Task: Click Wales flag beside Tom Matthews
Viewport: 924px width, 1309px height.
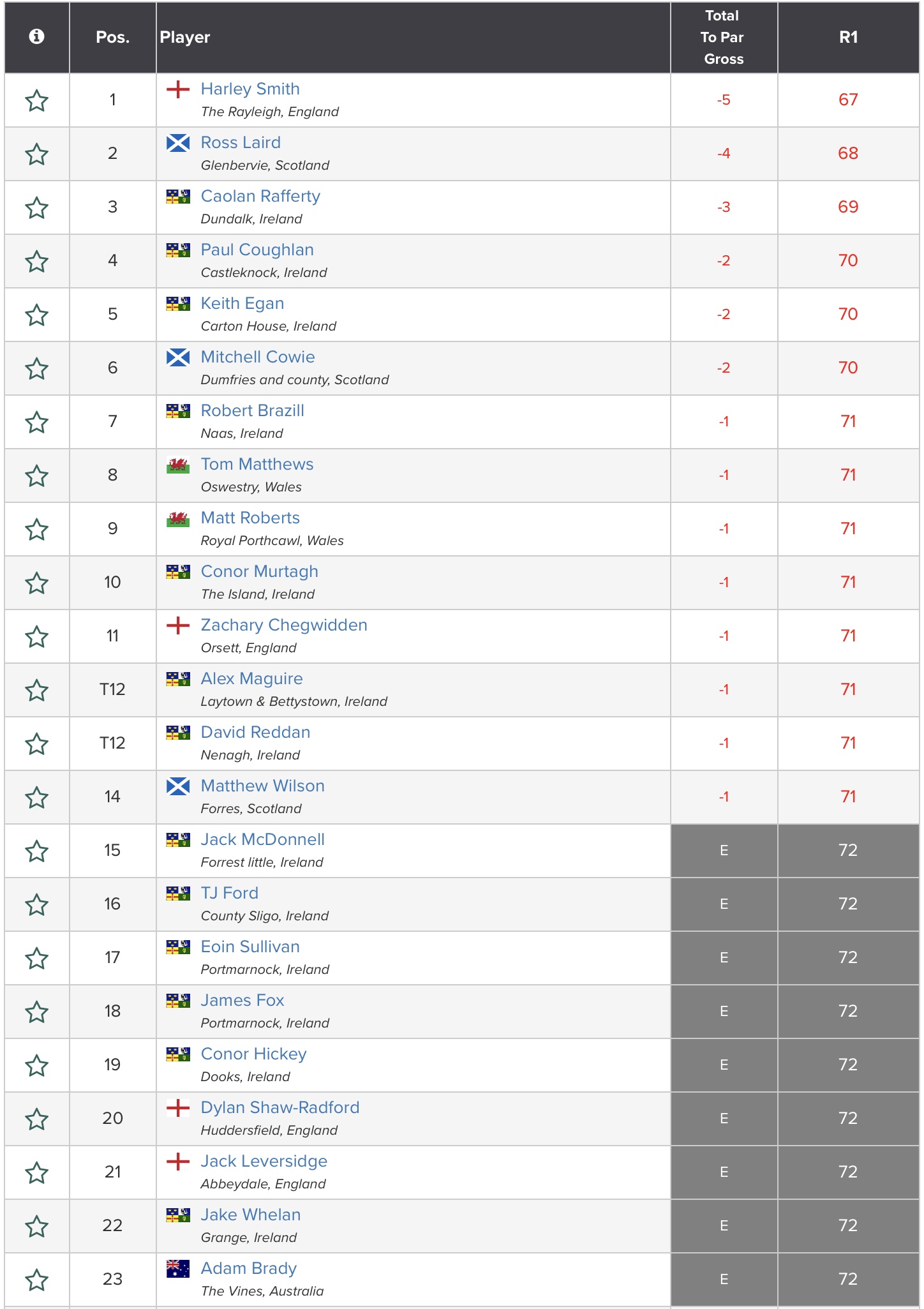Action: pyautogui.click(x=178, y=465)
